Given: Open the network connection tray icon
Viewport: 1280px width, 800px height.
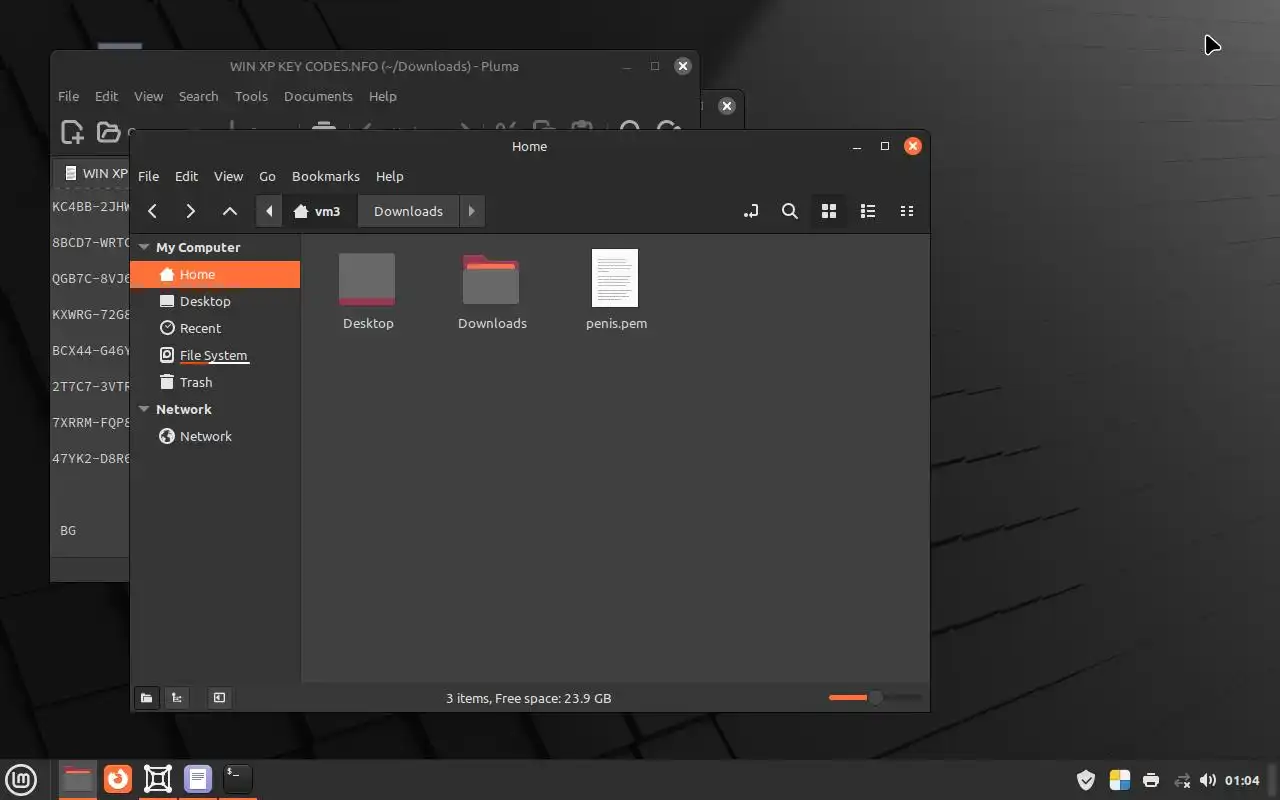Looking at the screenshot, I should [1181, 780].
